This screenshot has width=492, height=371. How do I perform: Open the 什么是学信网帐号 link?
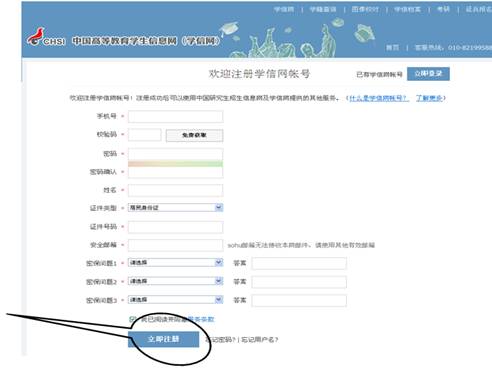pos(379,98)
